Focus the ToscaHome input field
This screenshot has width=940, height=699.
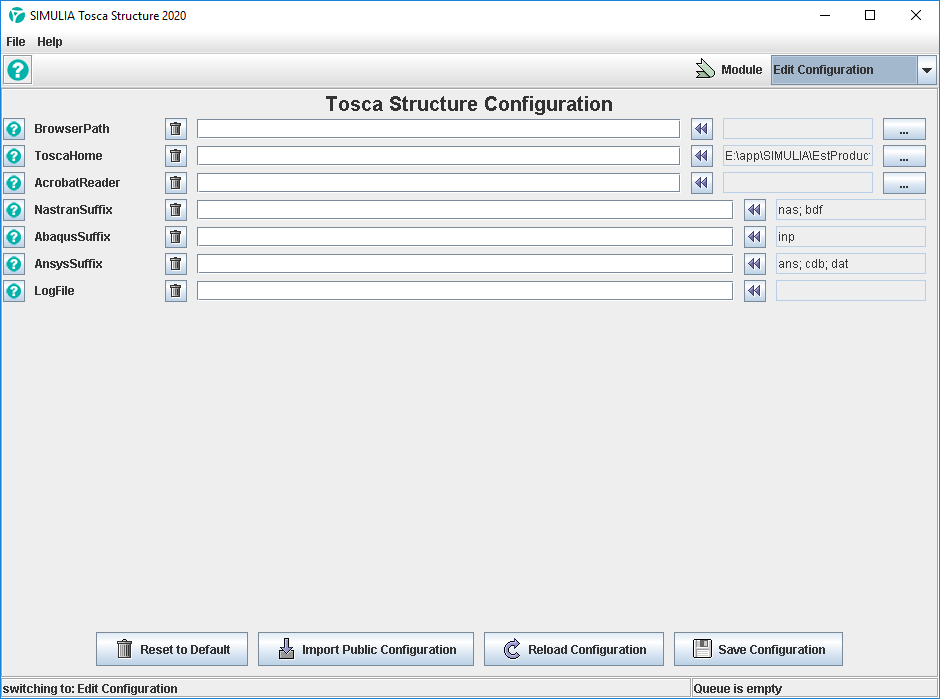(x=438, y=156)
